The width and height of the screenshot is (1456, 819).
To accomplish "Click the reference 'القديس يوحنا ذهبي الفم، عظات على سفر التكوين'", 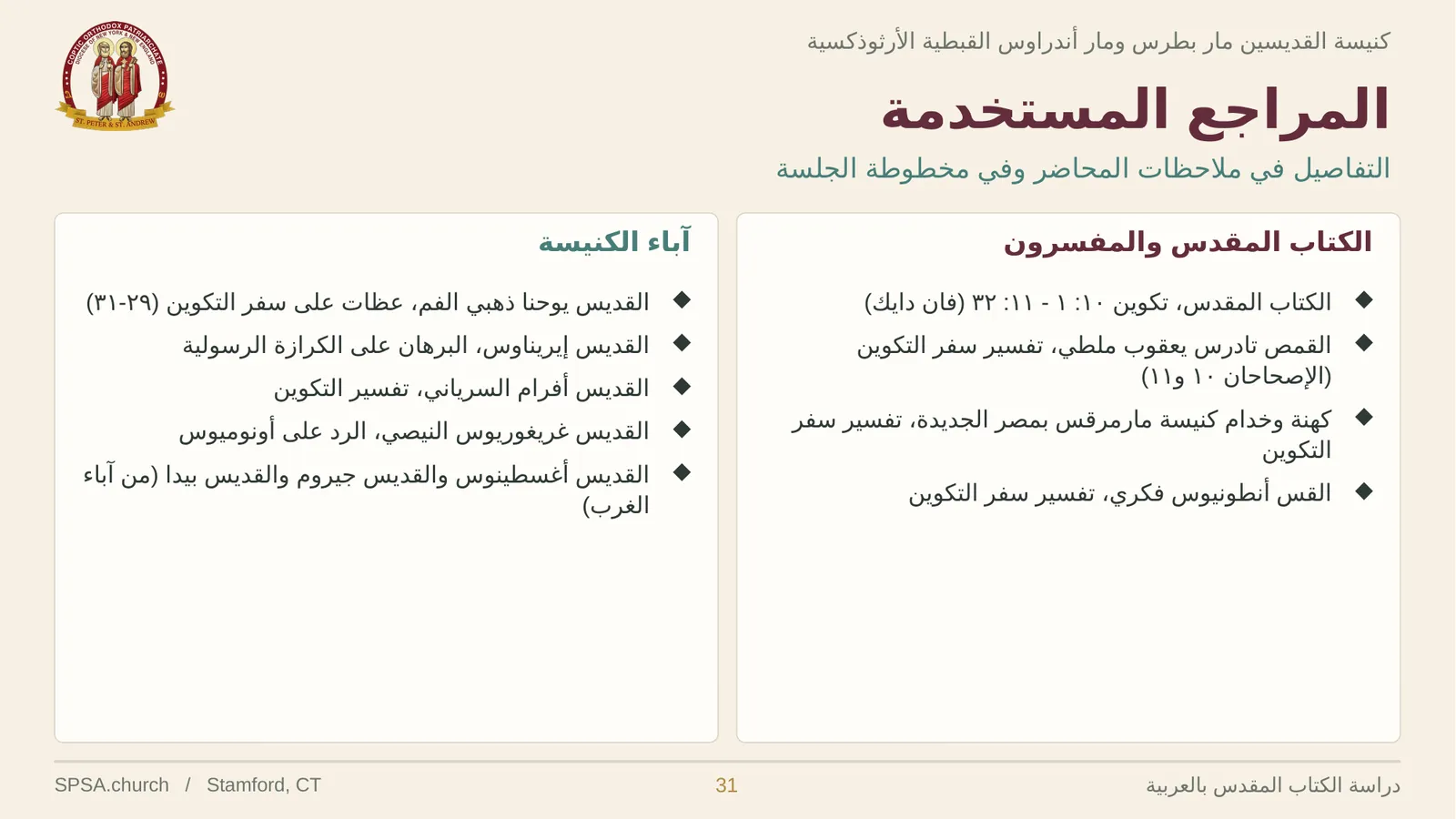I will (x=368, y=303).
